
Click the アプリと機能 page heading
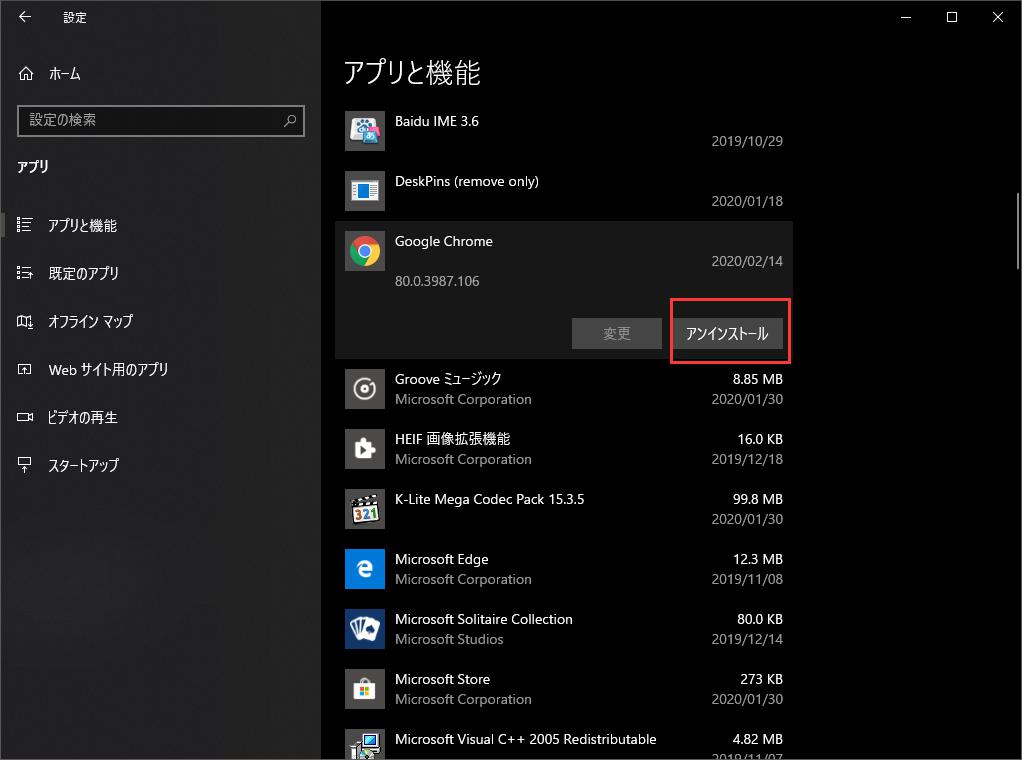point(412,72)
